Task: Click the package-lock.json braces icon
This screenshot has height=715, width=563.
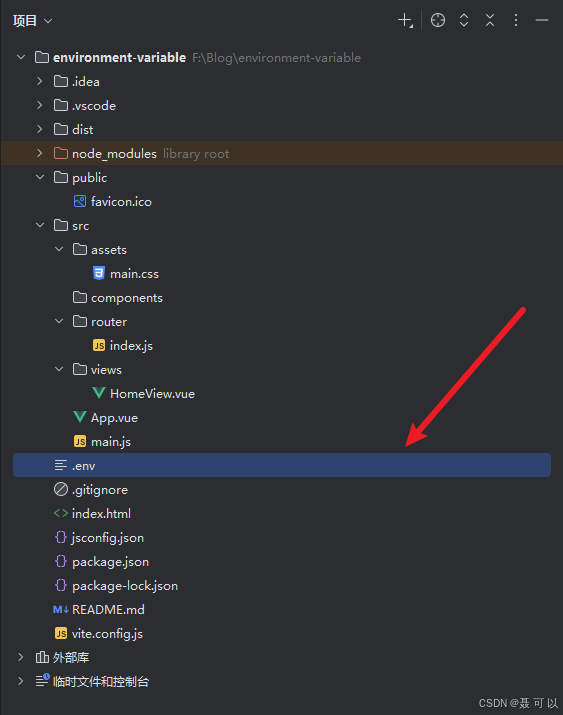Action: coord(61,585)
